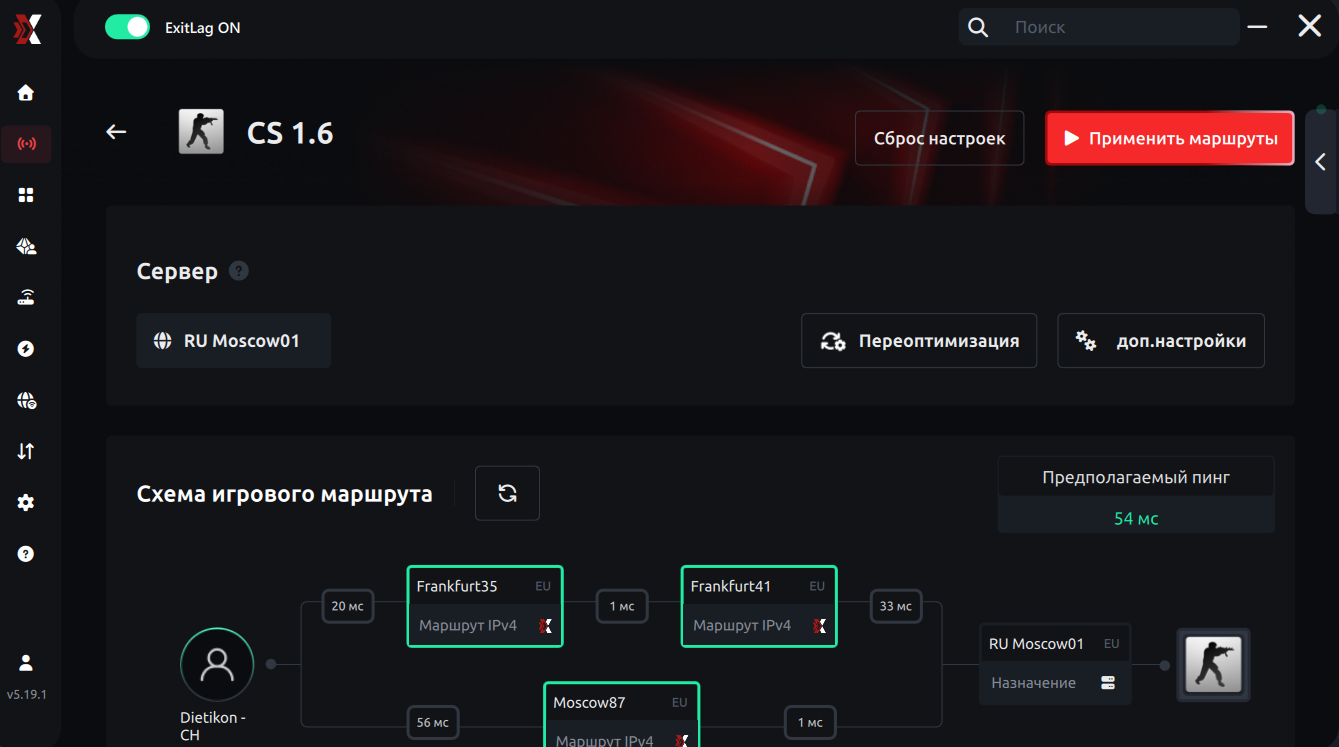1339x747 pixels.
Task: Click the lightning bolt icon in sidebar
Action: 26,349
